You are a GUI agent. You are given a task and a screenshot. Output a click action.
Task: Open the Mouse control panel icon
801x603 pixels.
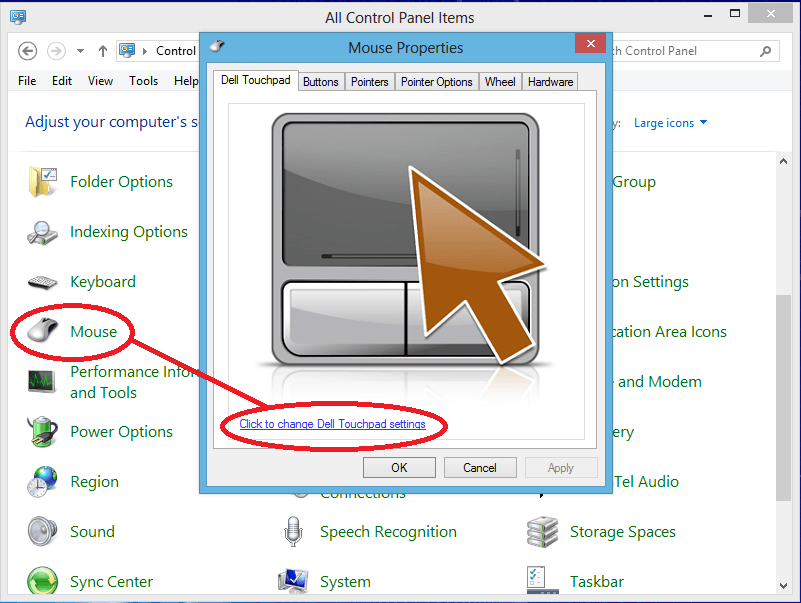point(43,332)
